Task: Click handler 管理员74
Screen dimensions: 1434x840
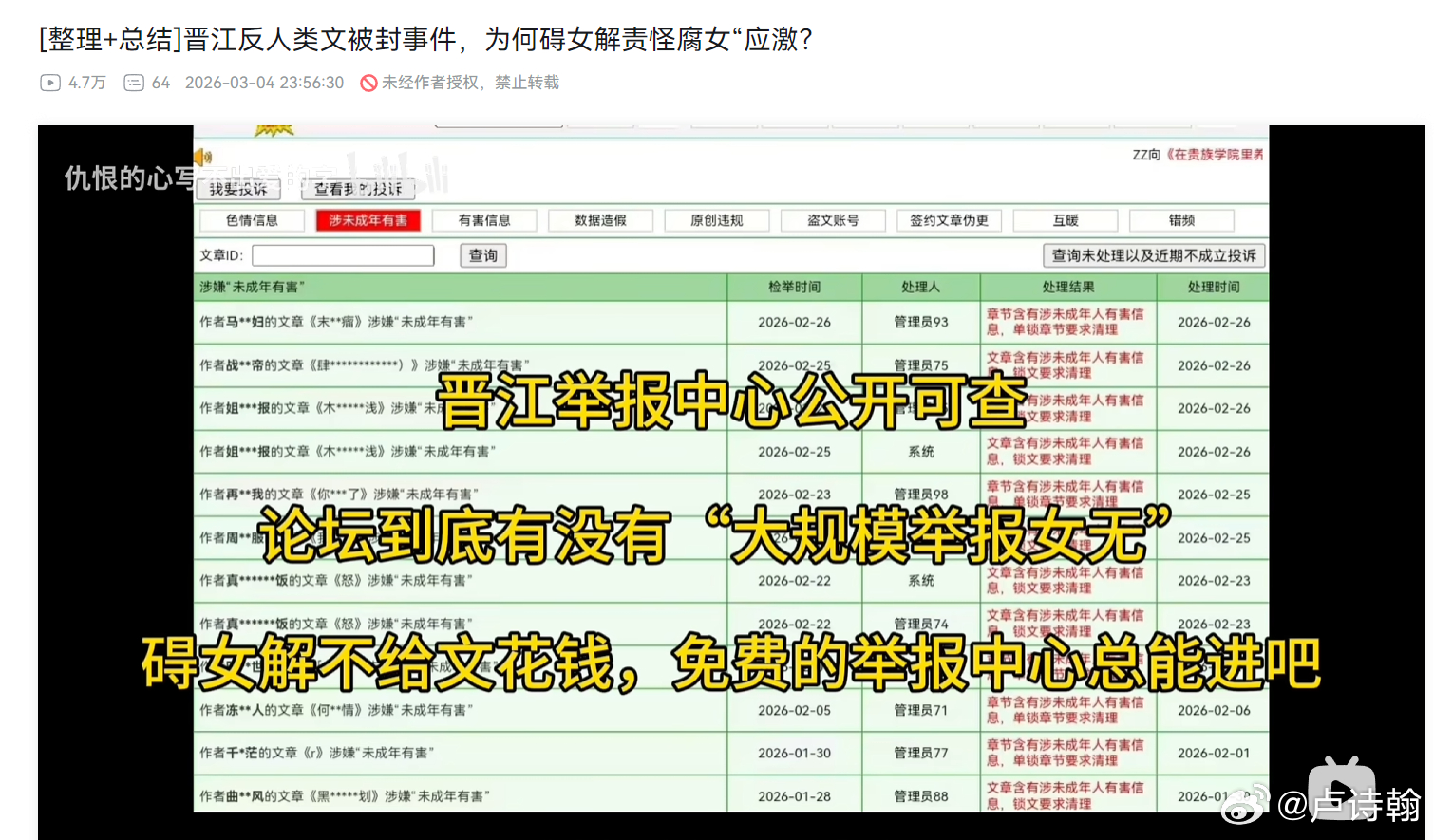Action: pos(920,624)
